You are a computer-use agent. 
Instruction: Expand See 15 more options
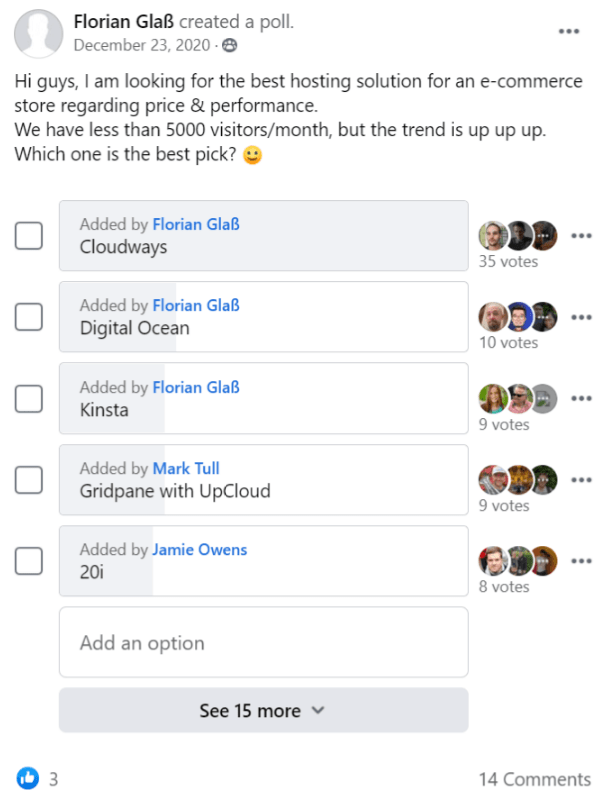tap(263, 711)
